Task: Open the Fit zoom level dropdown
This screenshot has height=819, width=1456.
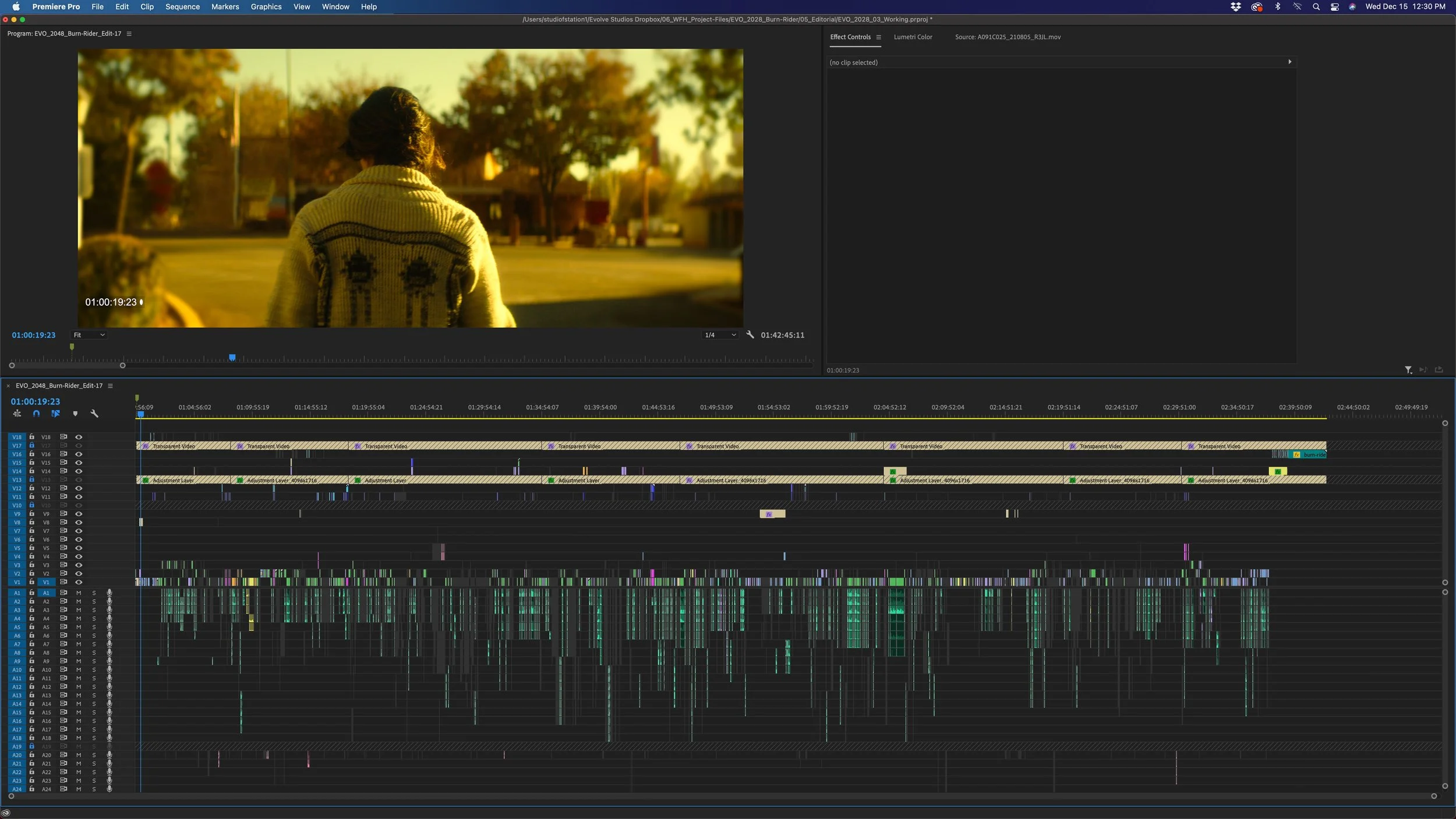Action: click(89, 335)
